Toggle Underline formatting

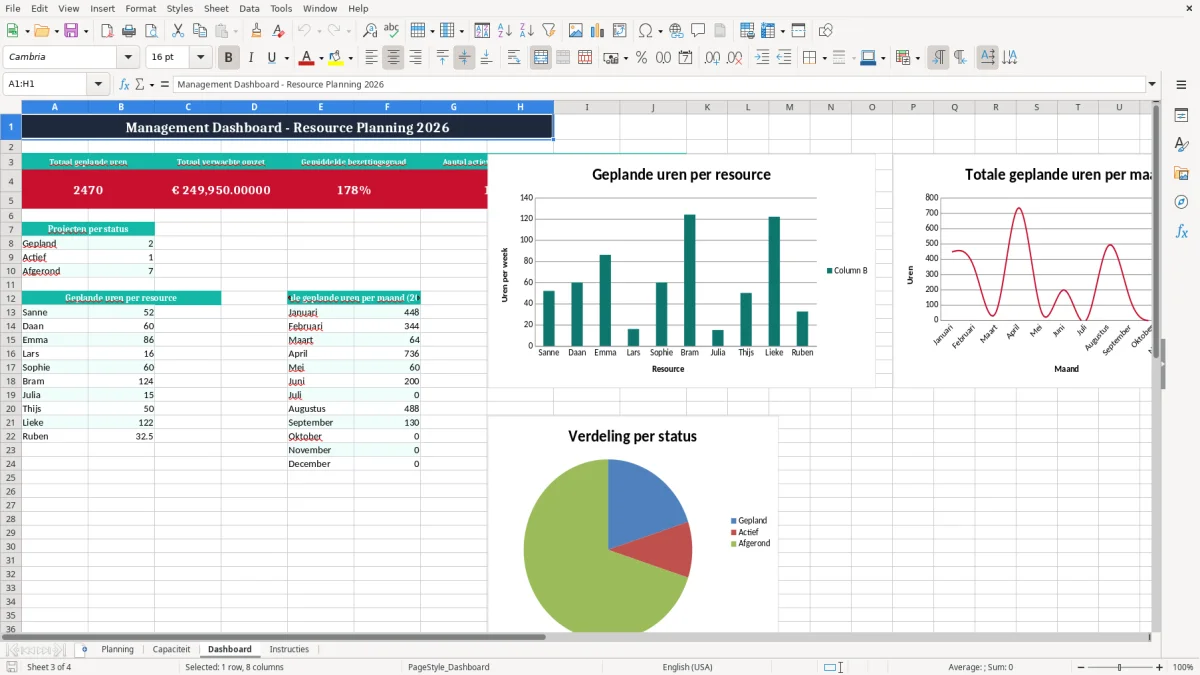pos(270,58)
